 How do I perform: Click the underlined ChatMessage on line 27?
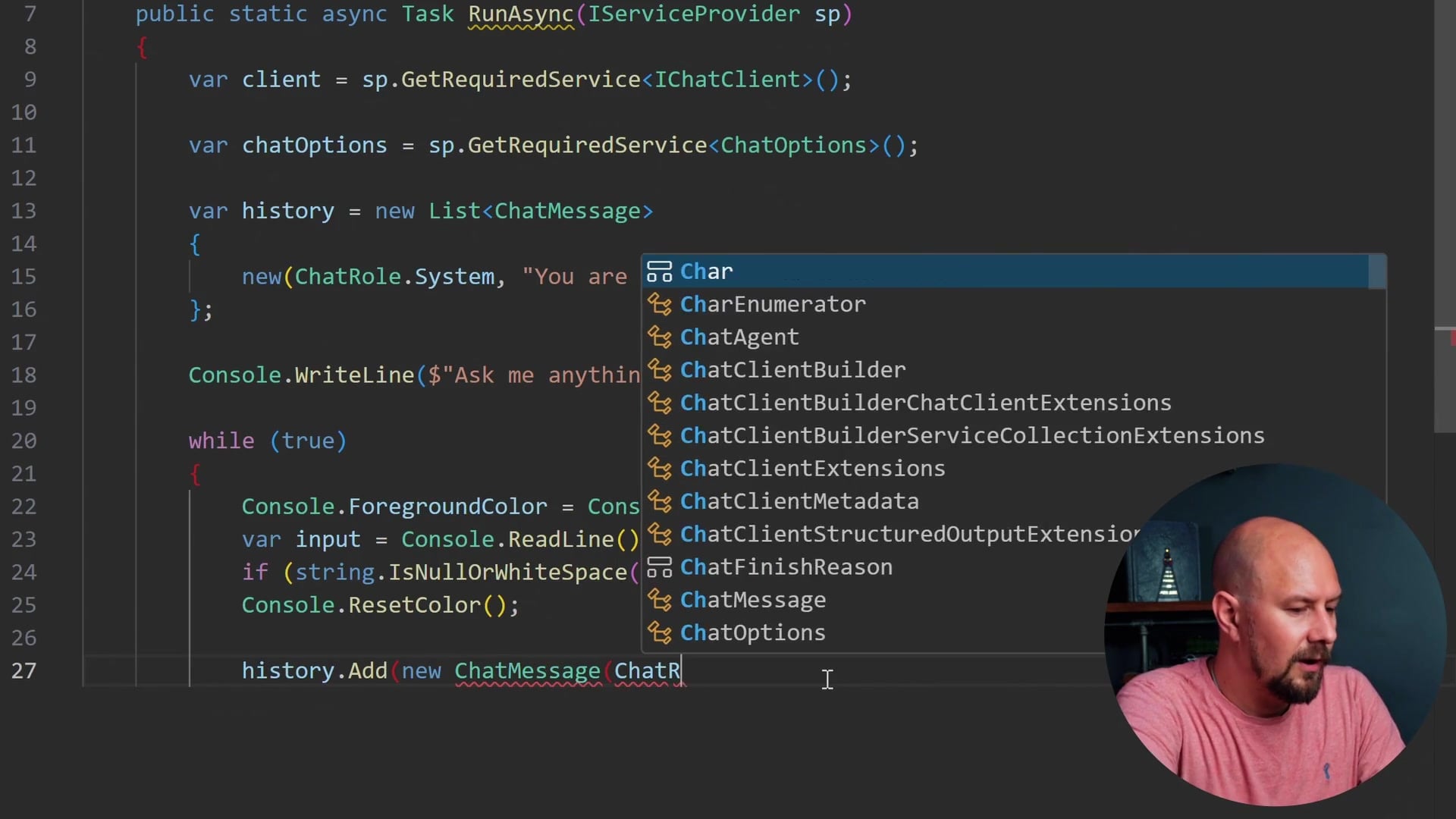pyautogui.click(x=527, y=670)
